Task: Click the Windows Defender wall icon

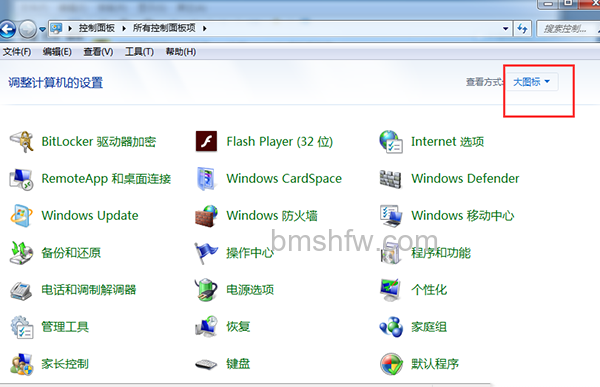Action: (x=391, y=179)
